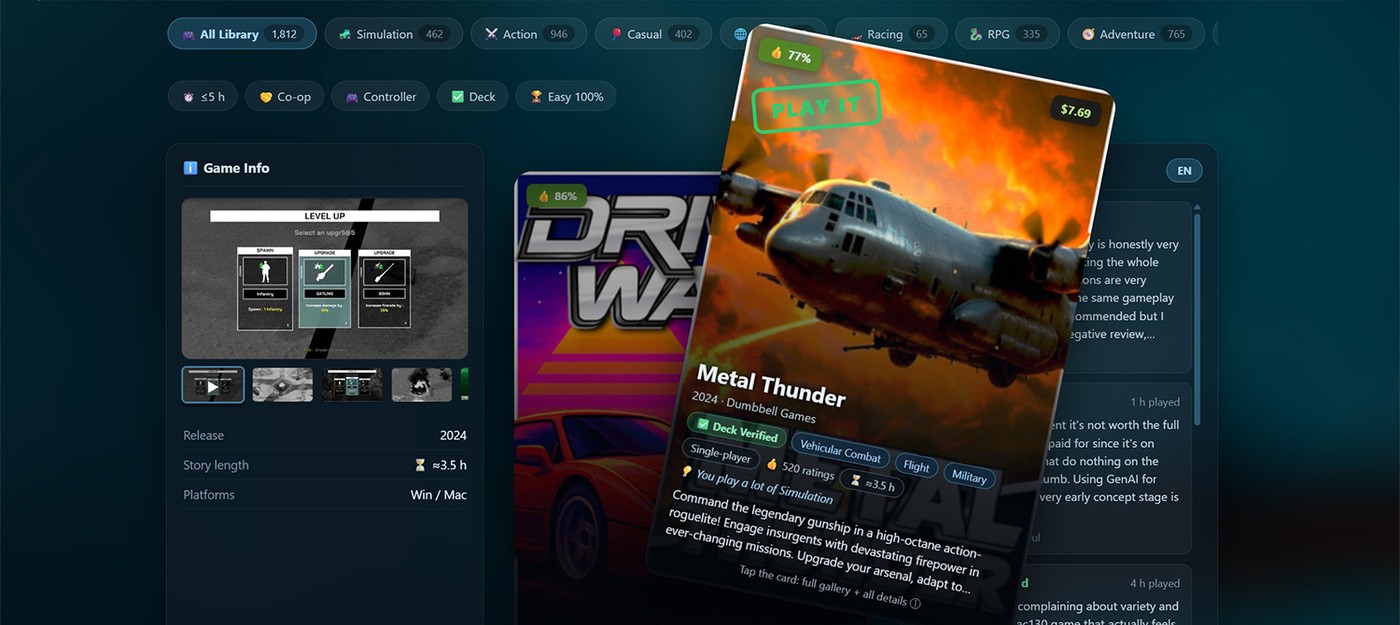Viewport: 1400px width, 625px height.
Task: Click the ≈3.5 h chip on the card
Action: coord(872,484)
